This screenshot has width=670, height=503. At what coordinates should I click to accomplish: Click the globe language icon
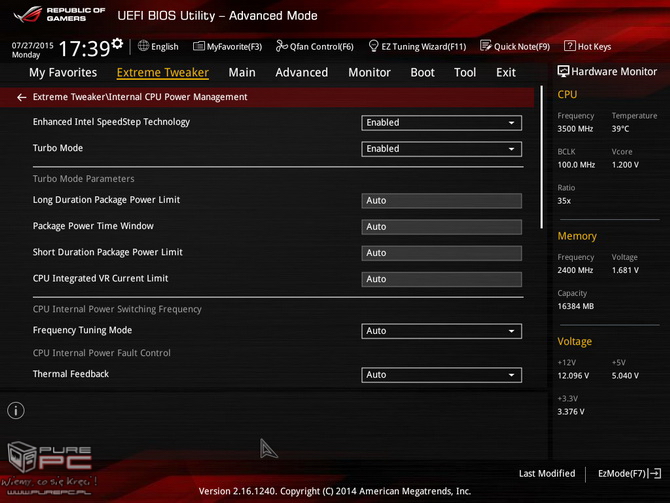(x=143, y=46)
